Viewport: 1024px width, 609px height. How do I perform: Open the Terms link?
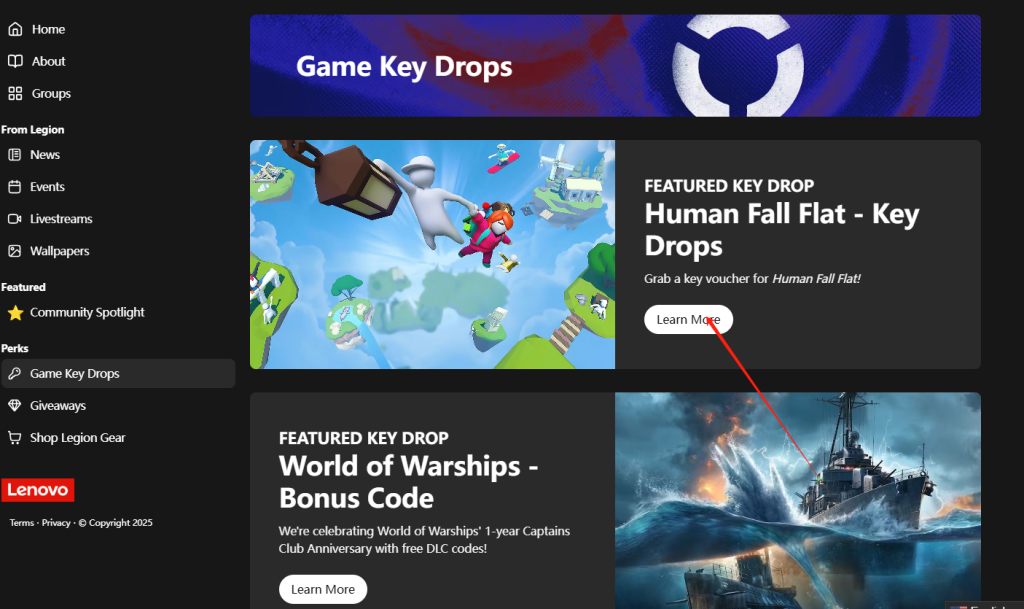22,523
